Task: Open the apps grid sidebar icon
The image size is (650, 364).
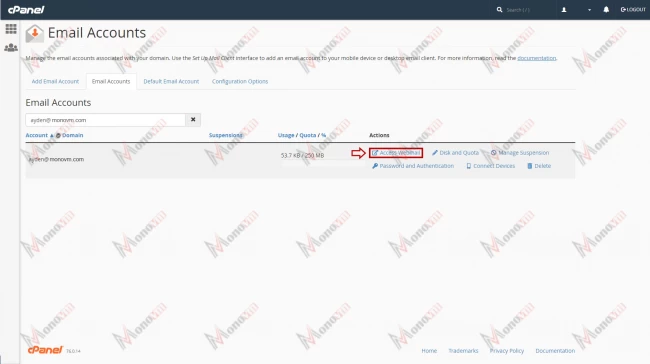Action: tap(11, 29)
